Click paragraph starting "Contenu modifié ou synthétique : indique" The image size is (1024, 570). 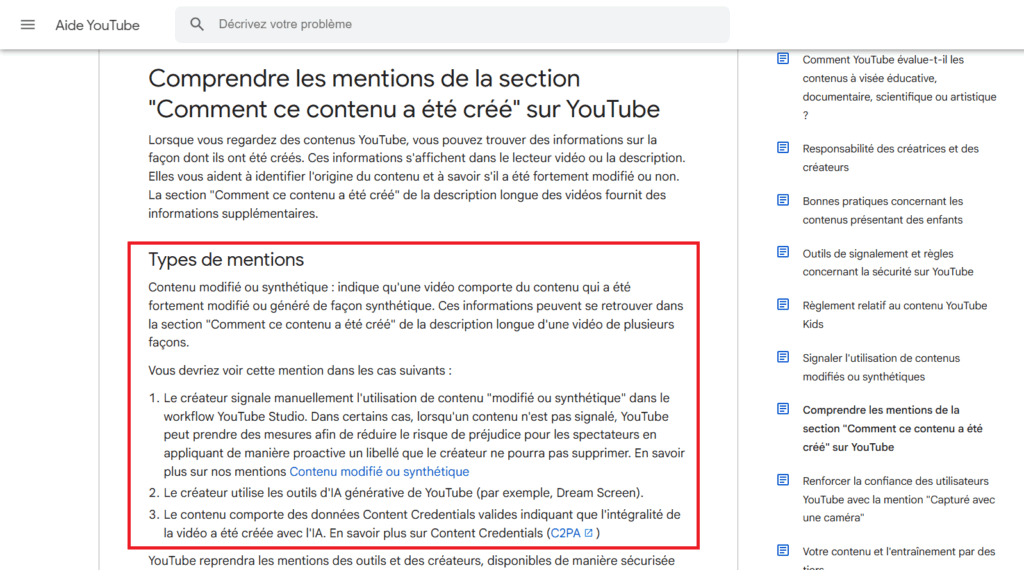[416, 315]
